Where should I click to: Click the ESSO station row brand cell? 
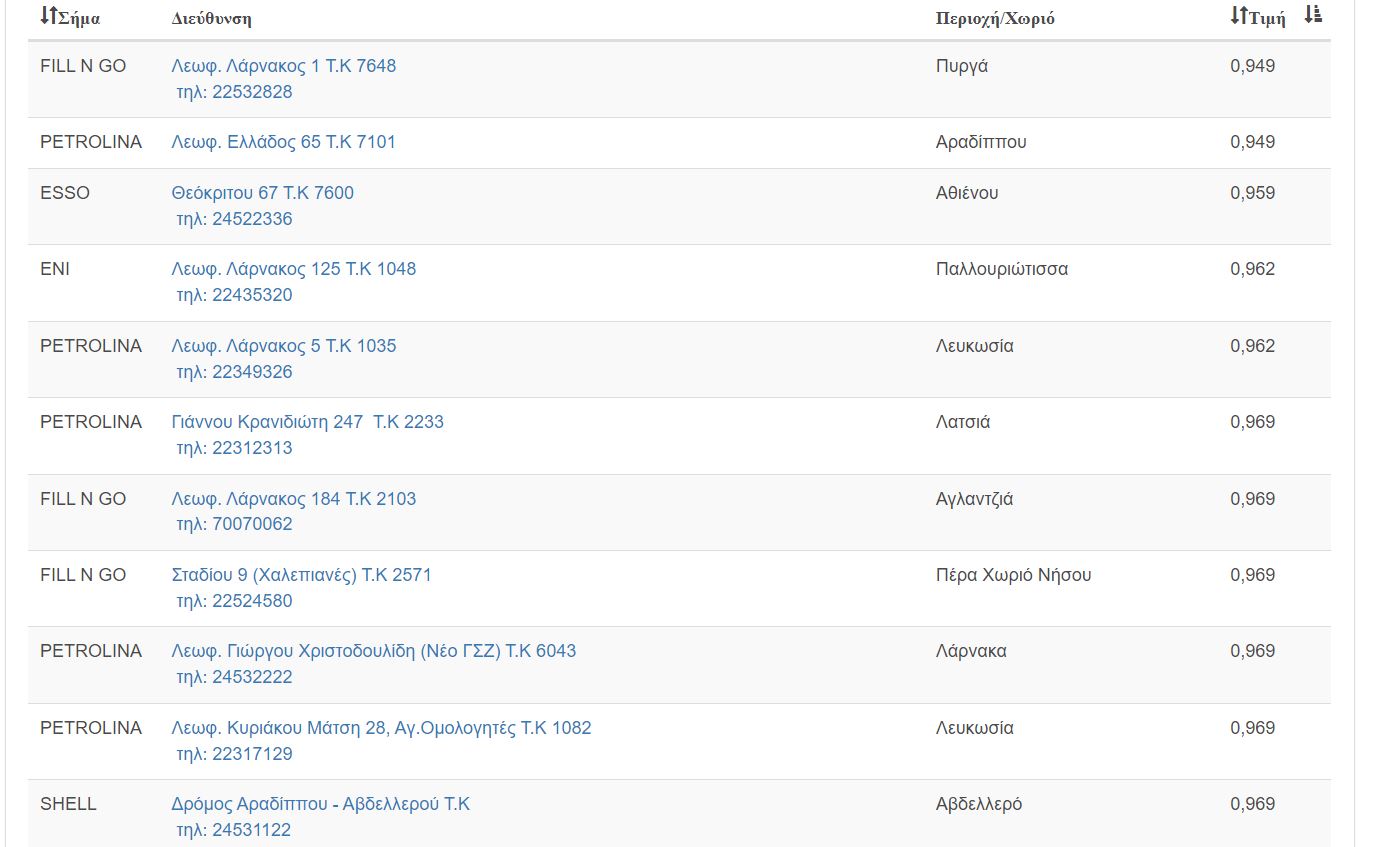pyautogui.click(x=65, y=193)
